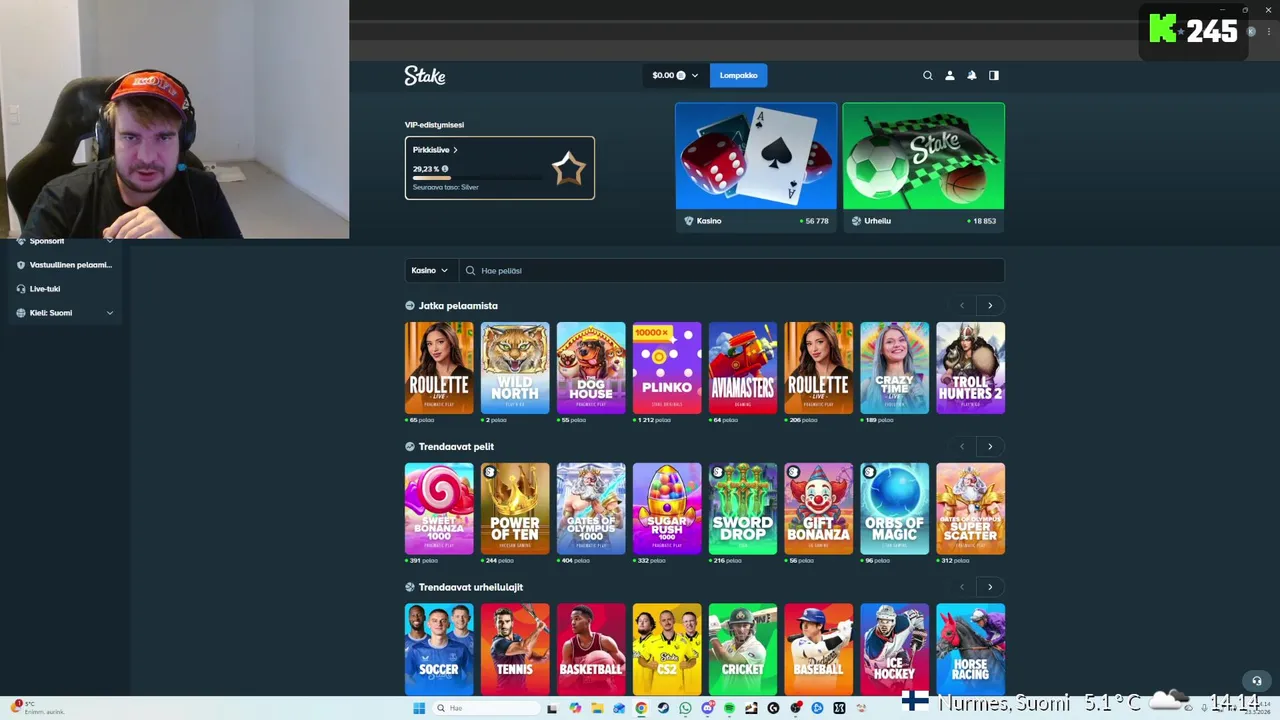This screenshot has width=1280, height=720.
Task: Click the Hae pelissä search field
Action: coord(732,270)
